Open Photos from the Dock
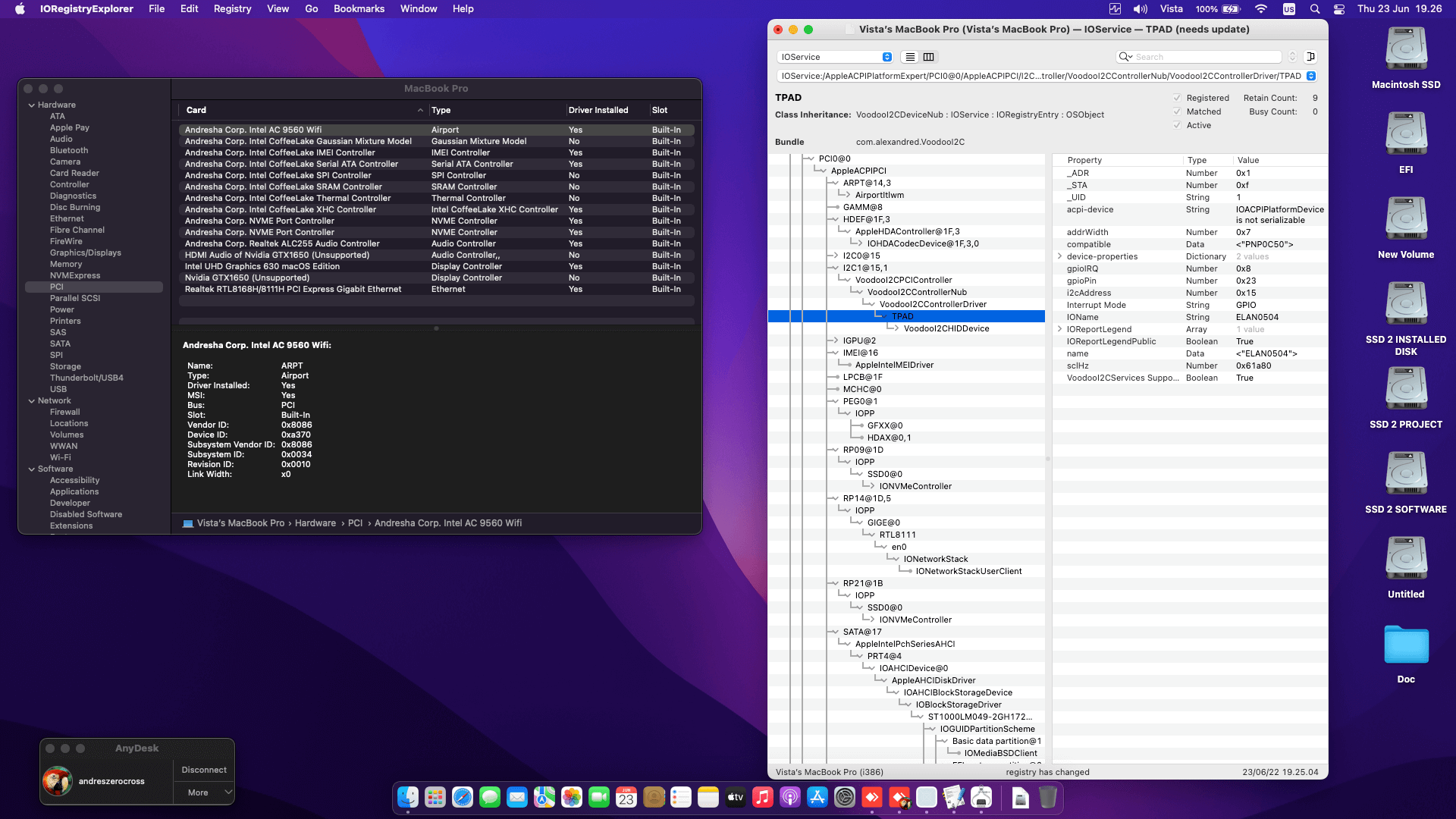 pos(572,797)
